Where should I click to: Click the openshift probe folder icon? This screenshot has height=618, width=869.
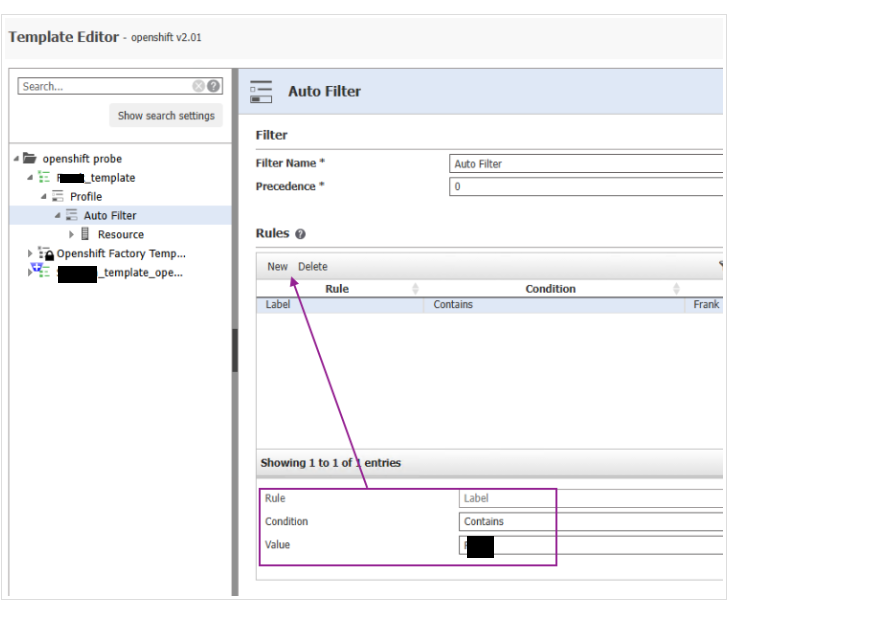(x=30, y=159)
